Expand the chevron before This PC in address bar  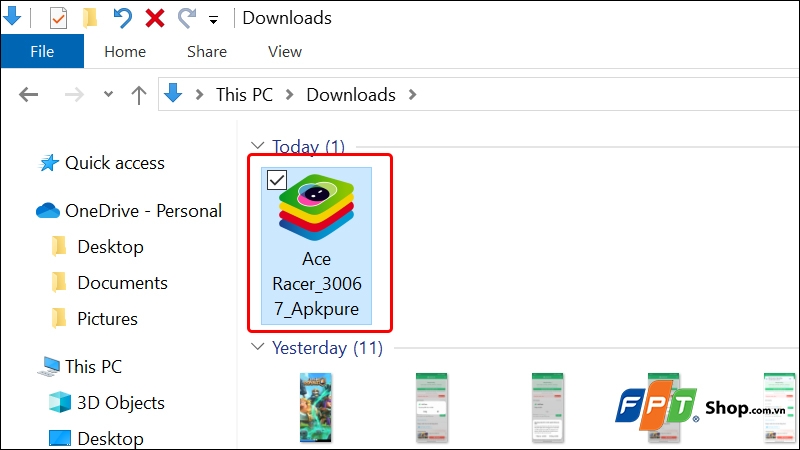coord(200,94)
